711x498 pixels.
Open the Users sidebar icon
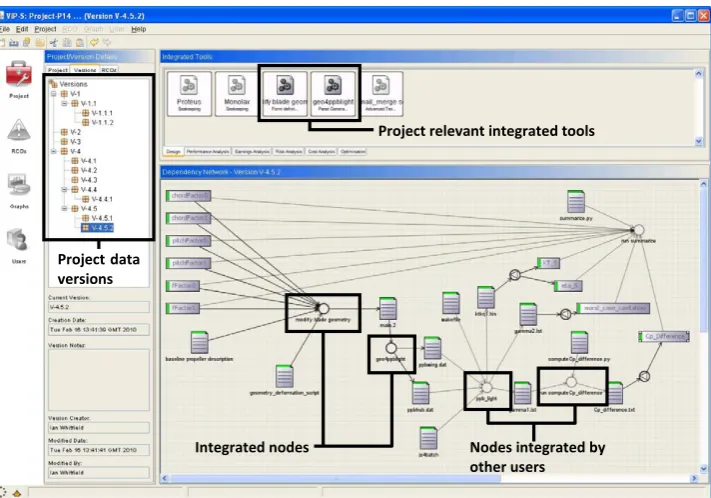pos(18,239)
